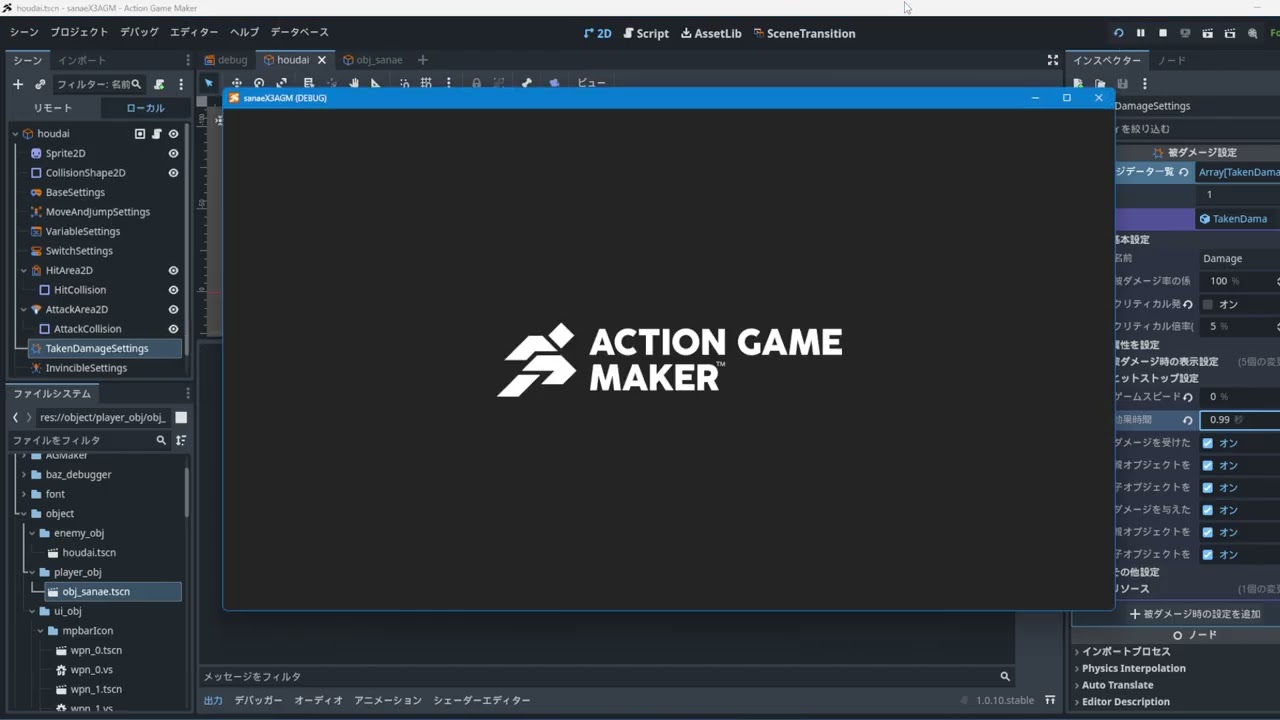Switch to the インポート dock tab
Screen dimensions: 1280x720
point(81,60)
